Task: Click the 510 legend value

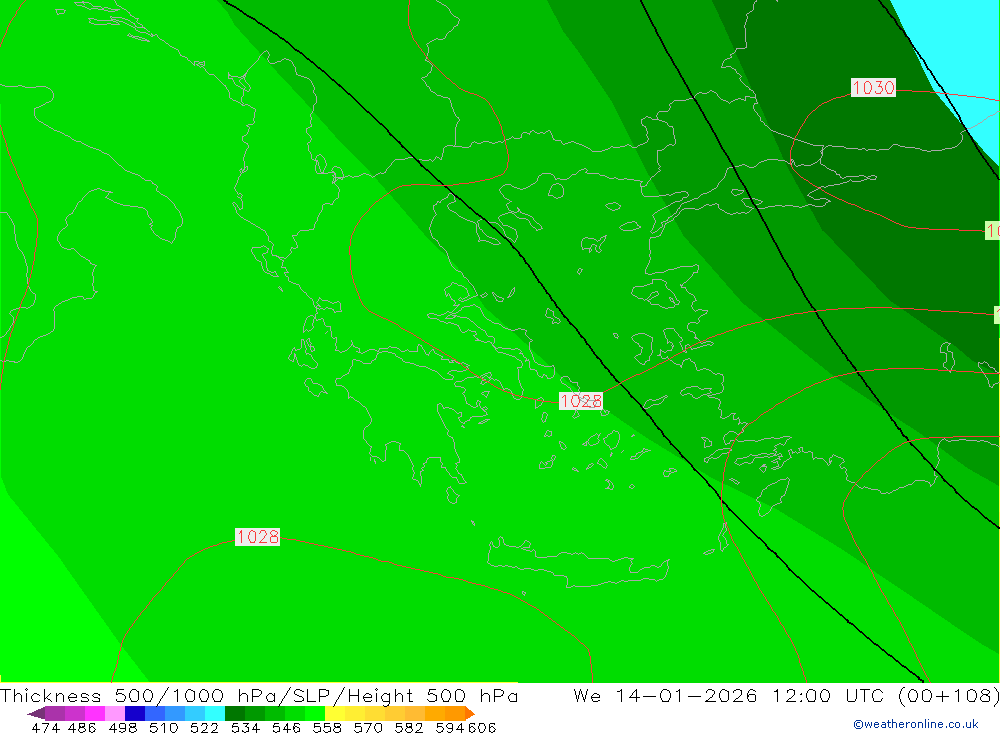Action: click(163, 727)
